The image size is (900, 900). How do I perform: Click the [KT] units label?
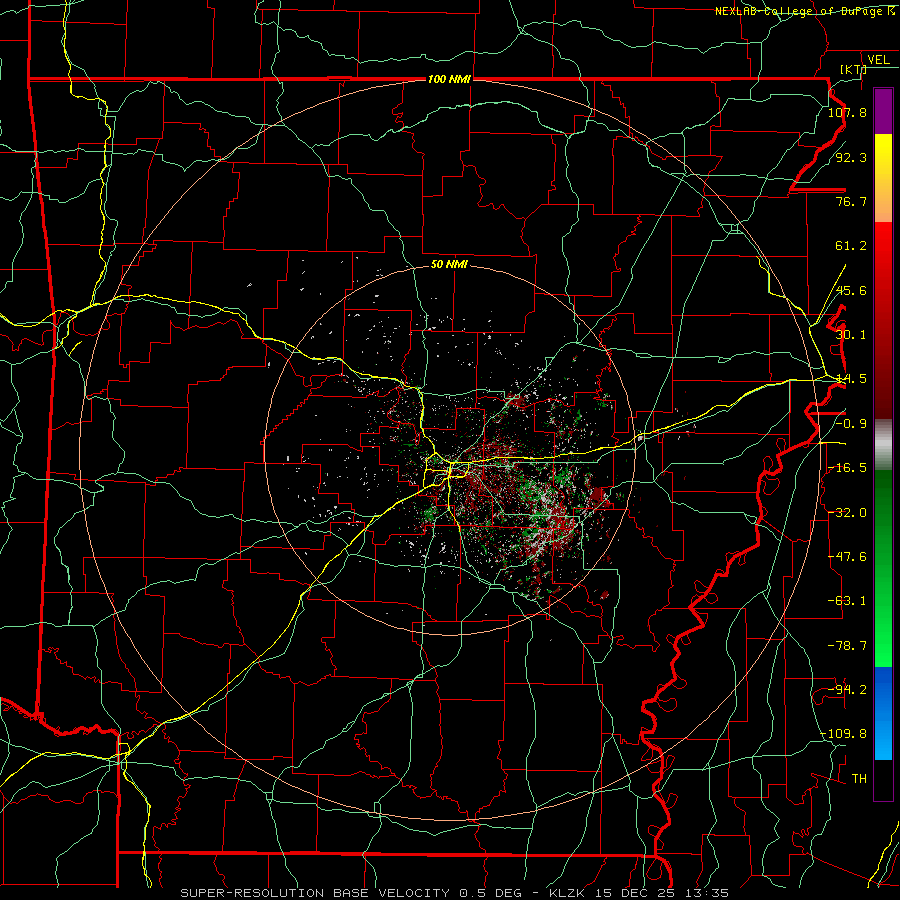tap(853, 69)
